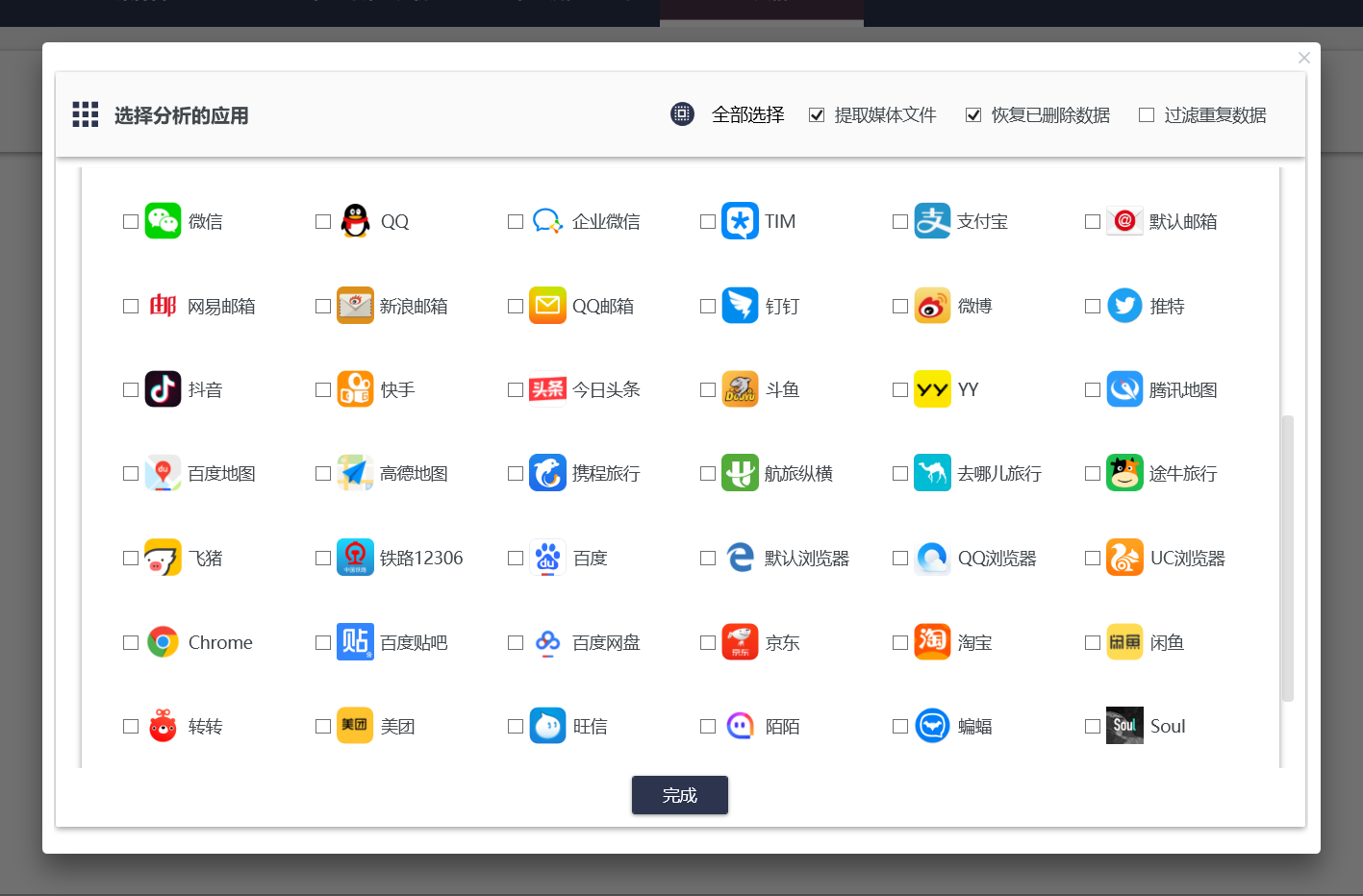Select the 闲鱼 checkbox
1363x896 pixels.
(x=1093, y=642)
